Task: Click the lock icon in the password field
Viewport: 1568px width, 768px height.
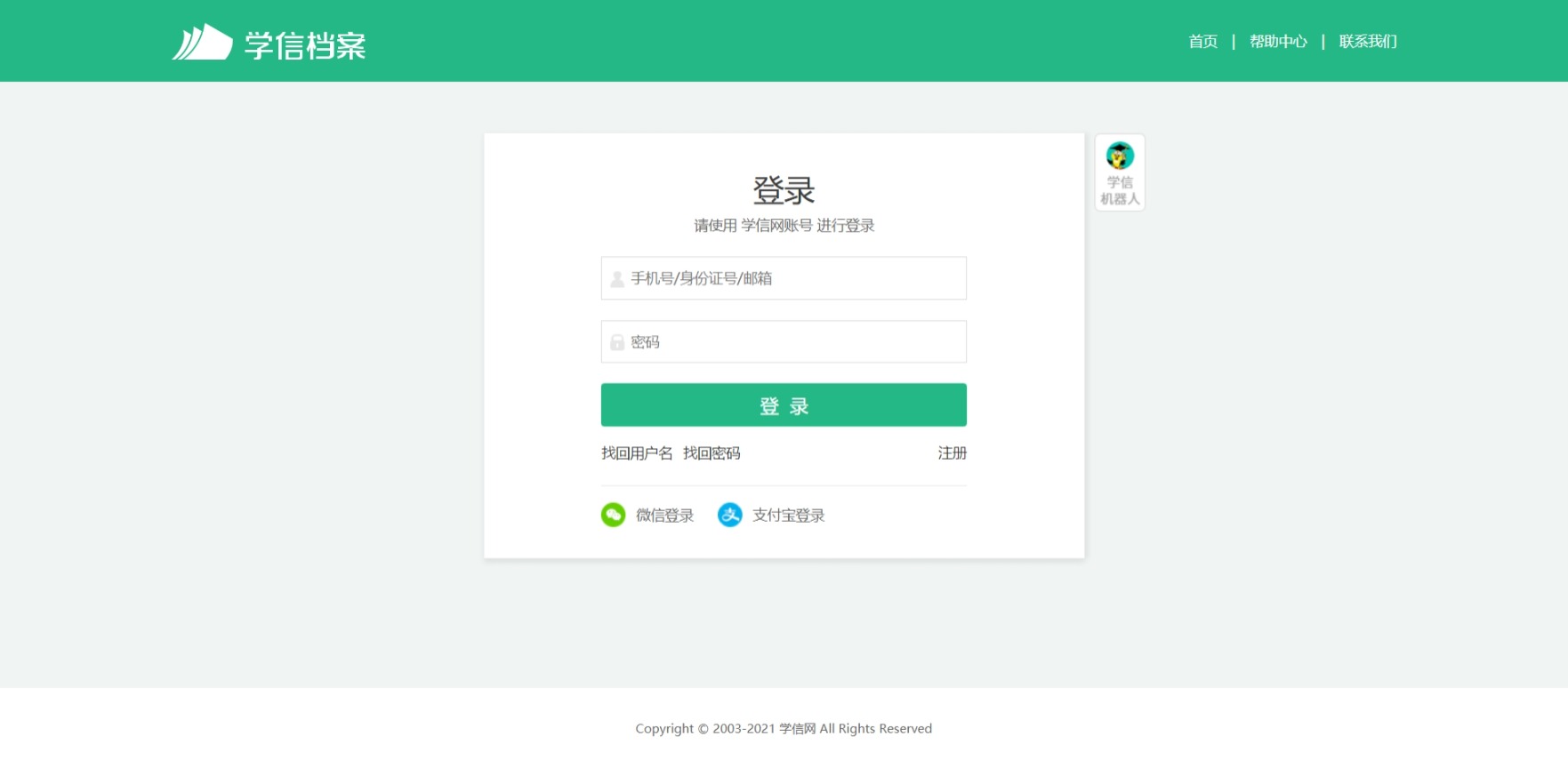Action: pyautogui.click(x=617, y=342)
